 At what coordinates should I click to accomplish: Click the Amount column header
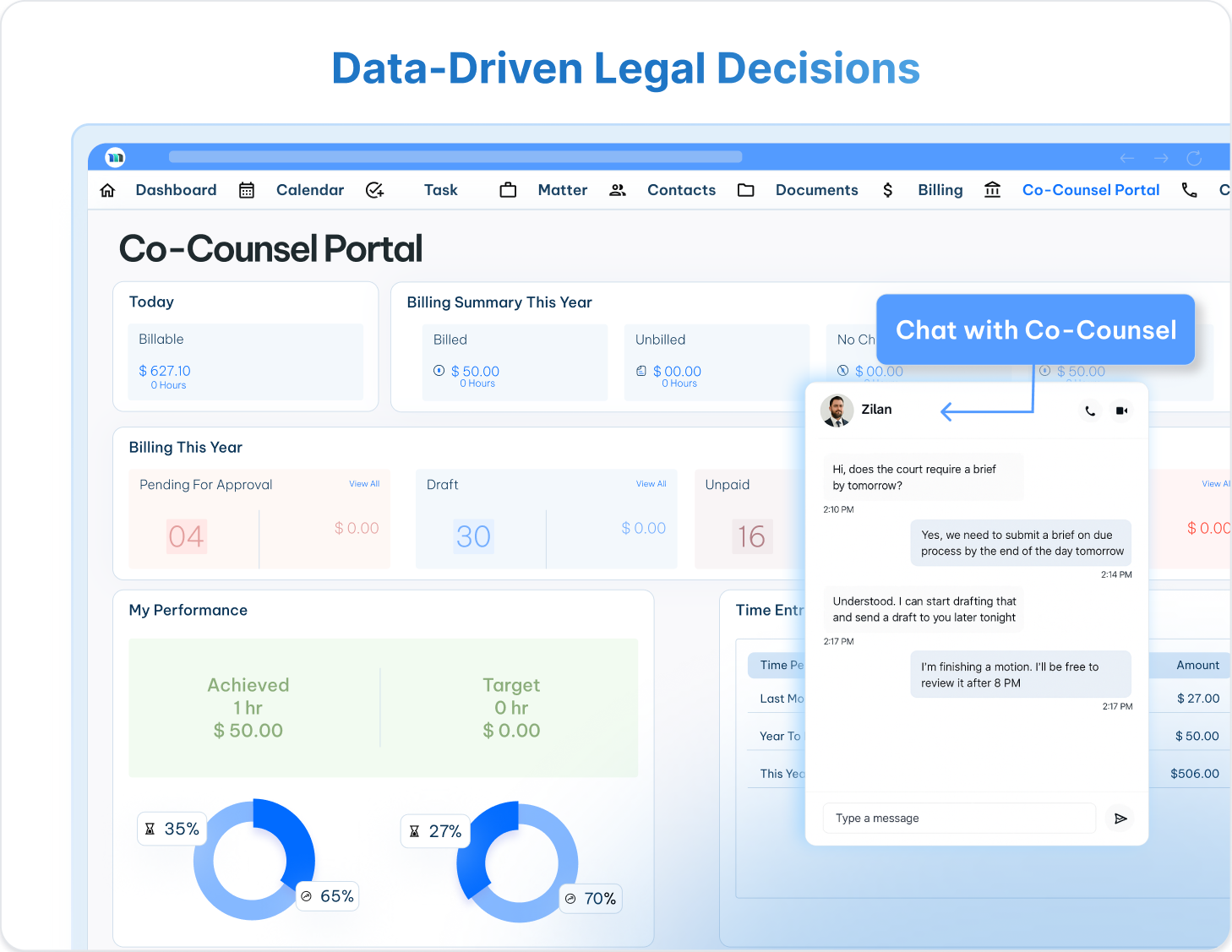[1197, 666]
